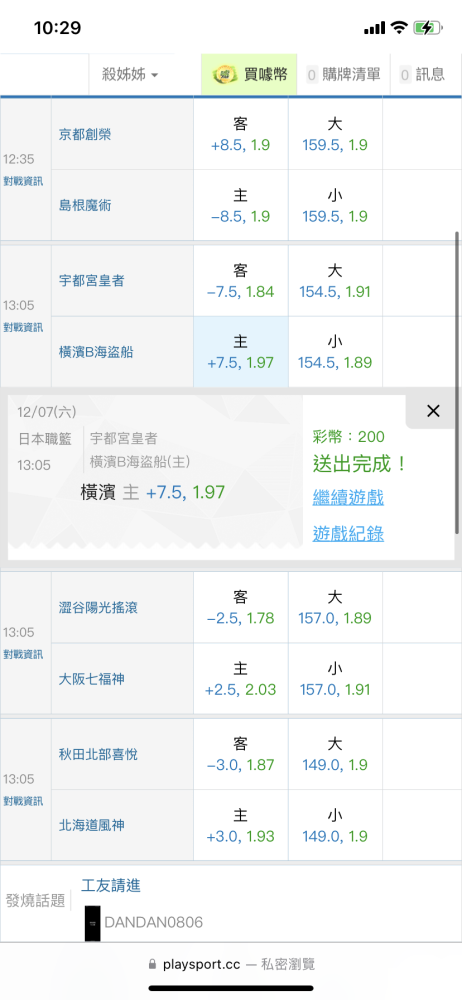Open 對戰資訊 for 12:35 game

24,181
